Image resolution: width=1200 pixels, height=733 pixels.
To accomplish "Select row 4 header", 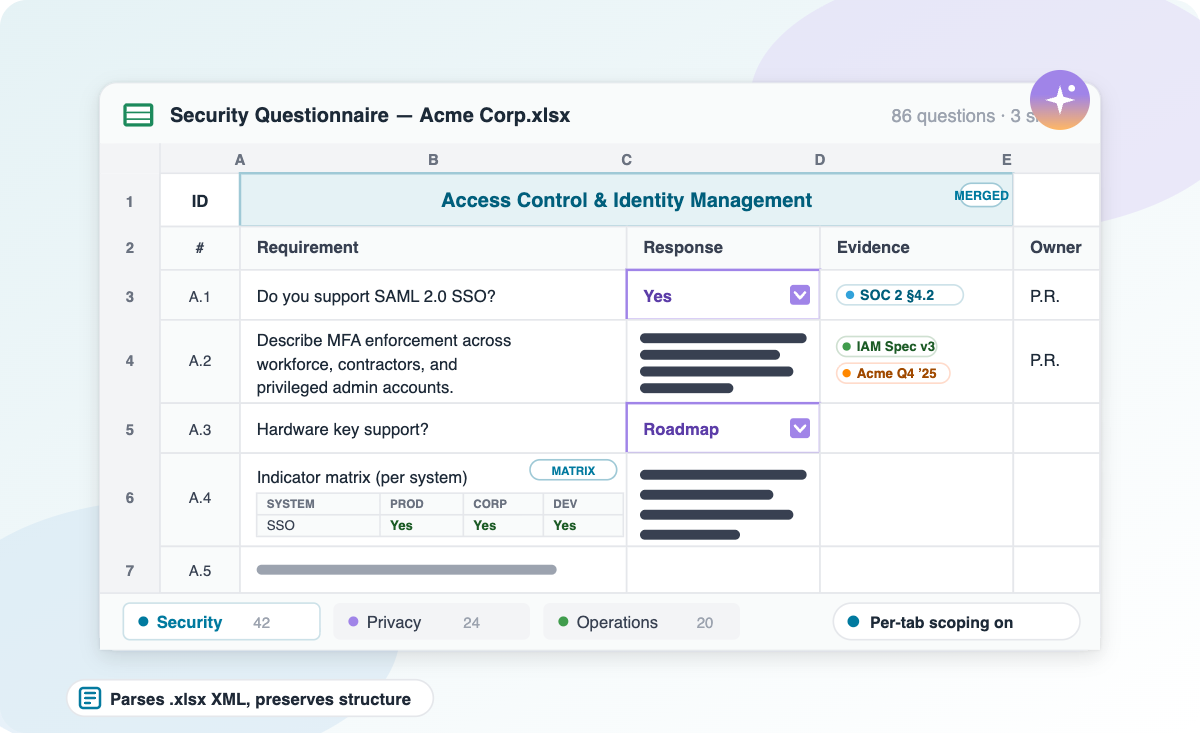I will [130, 361].
